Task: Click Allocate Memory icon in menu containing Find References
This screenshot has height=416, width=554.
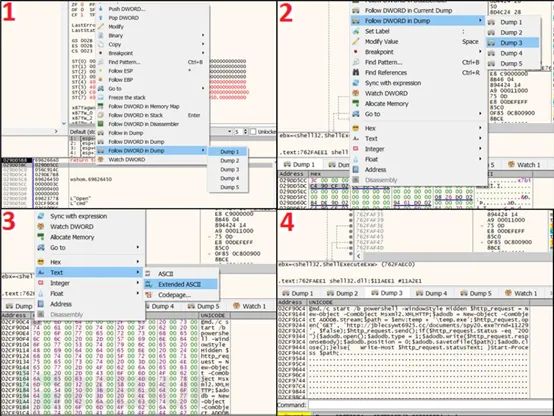Action: tap(356, 104)
